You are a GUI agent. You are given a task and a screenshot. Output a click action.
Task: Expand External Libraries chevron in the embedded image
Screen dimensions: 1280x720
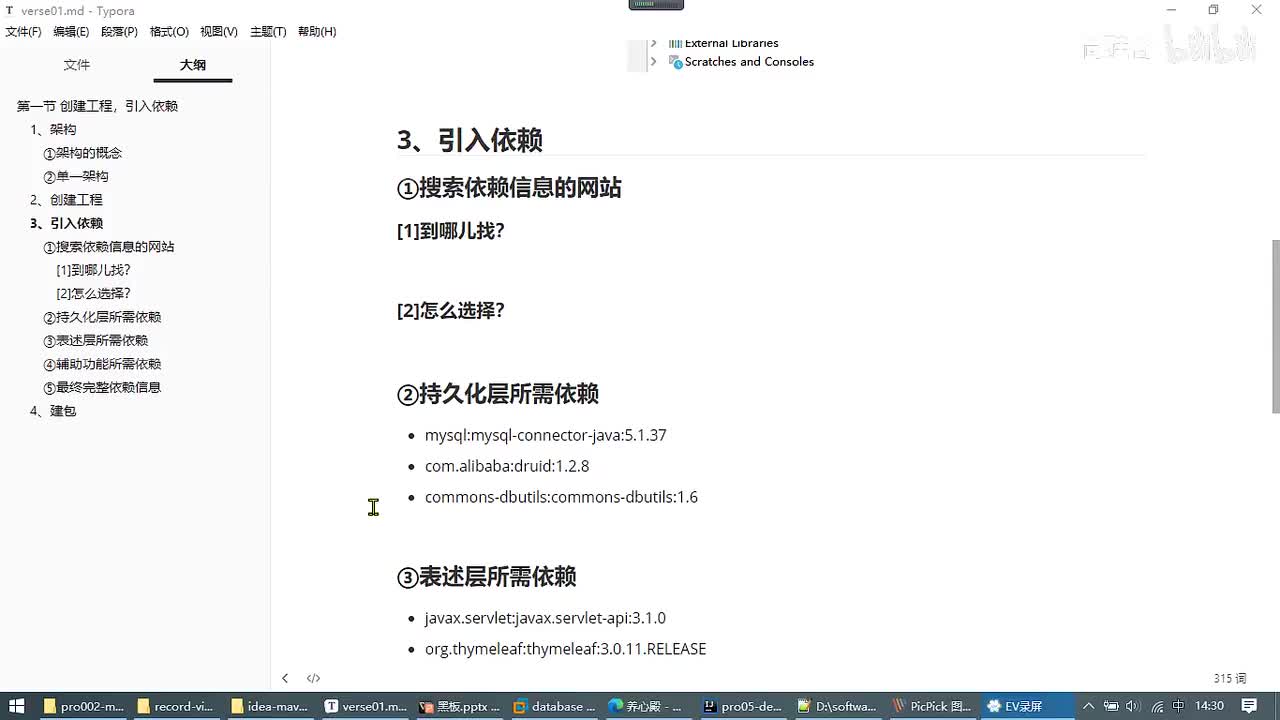pos(653,43)
